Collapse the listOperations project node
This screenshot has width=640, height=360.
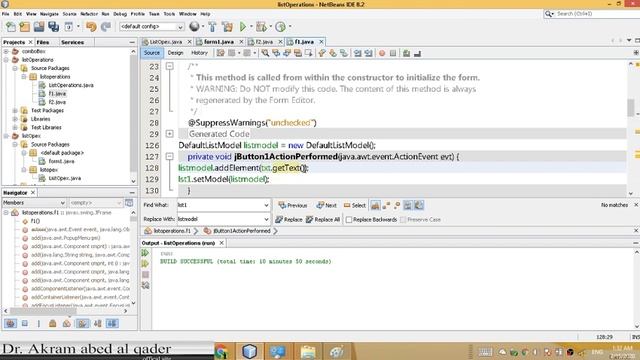(x=6, y=60)
